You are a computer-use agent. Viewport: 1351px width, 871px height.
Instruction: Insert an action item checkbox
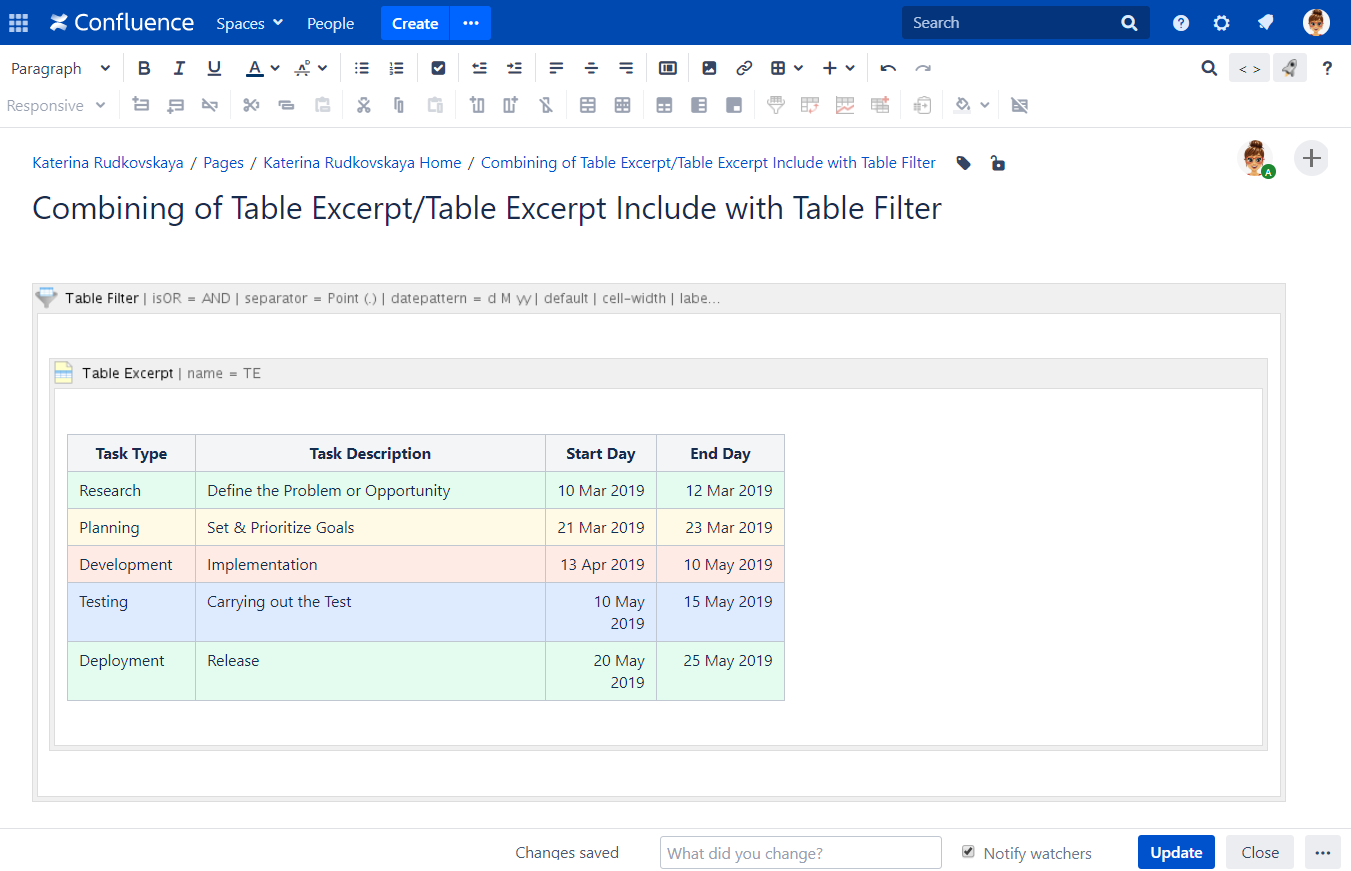point(438,68)
